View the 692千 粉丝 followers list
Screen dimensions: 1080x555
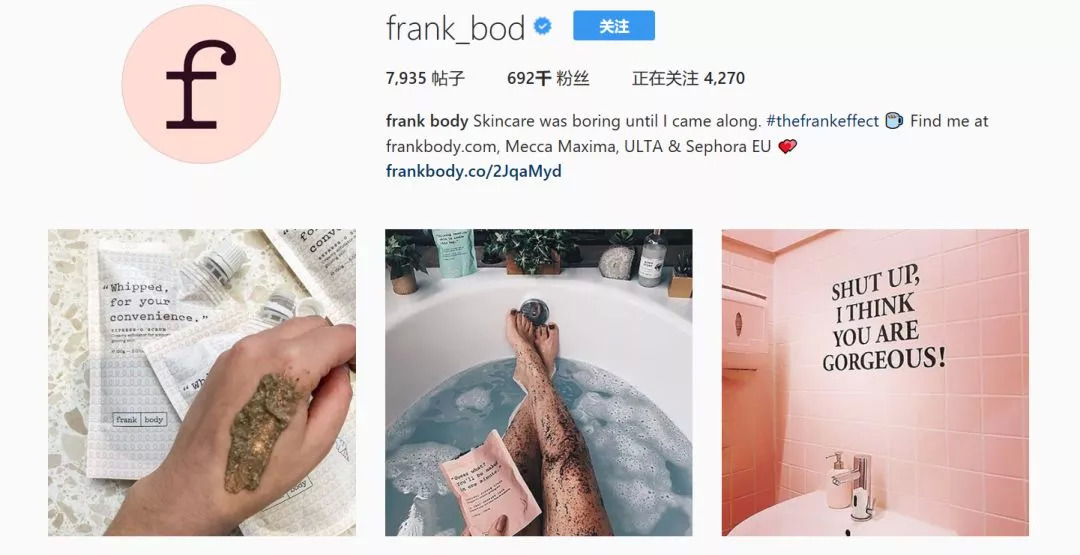click(x=548, y=78)
